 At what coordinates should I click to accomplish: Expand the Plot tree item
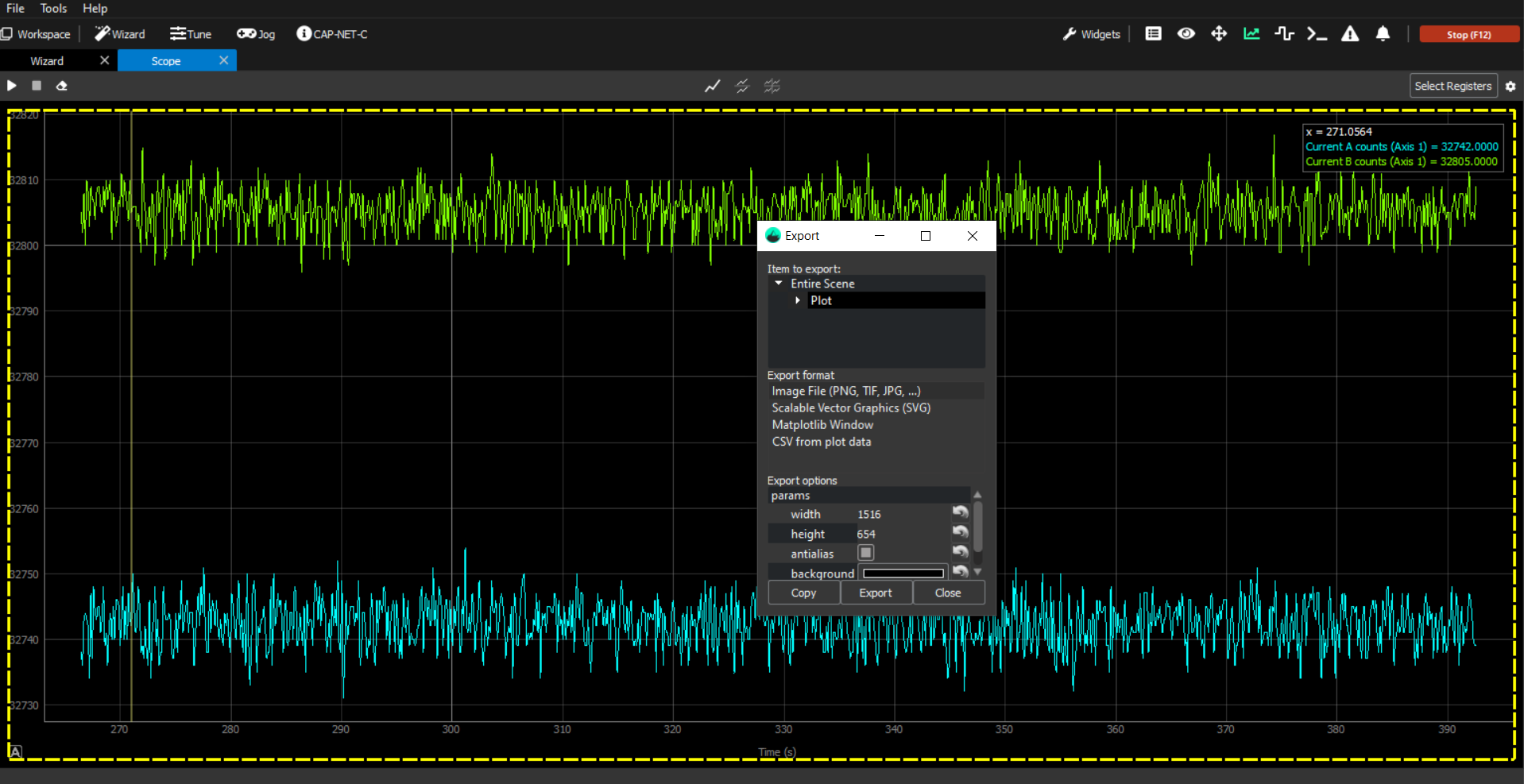[798, 300]
